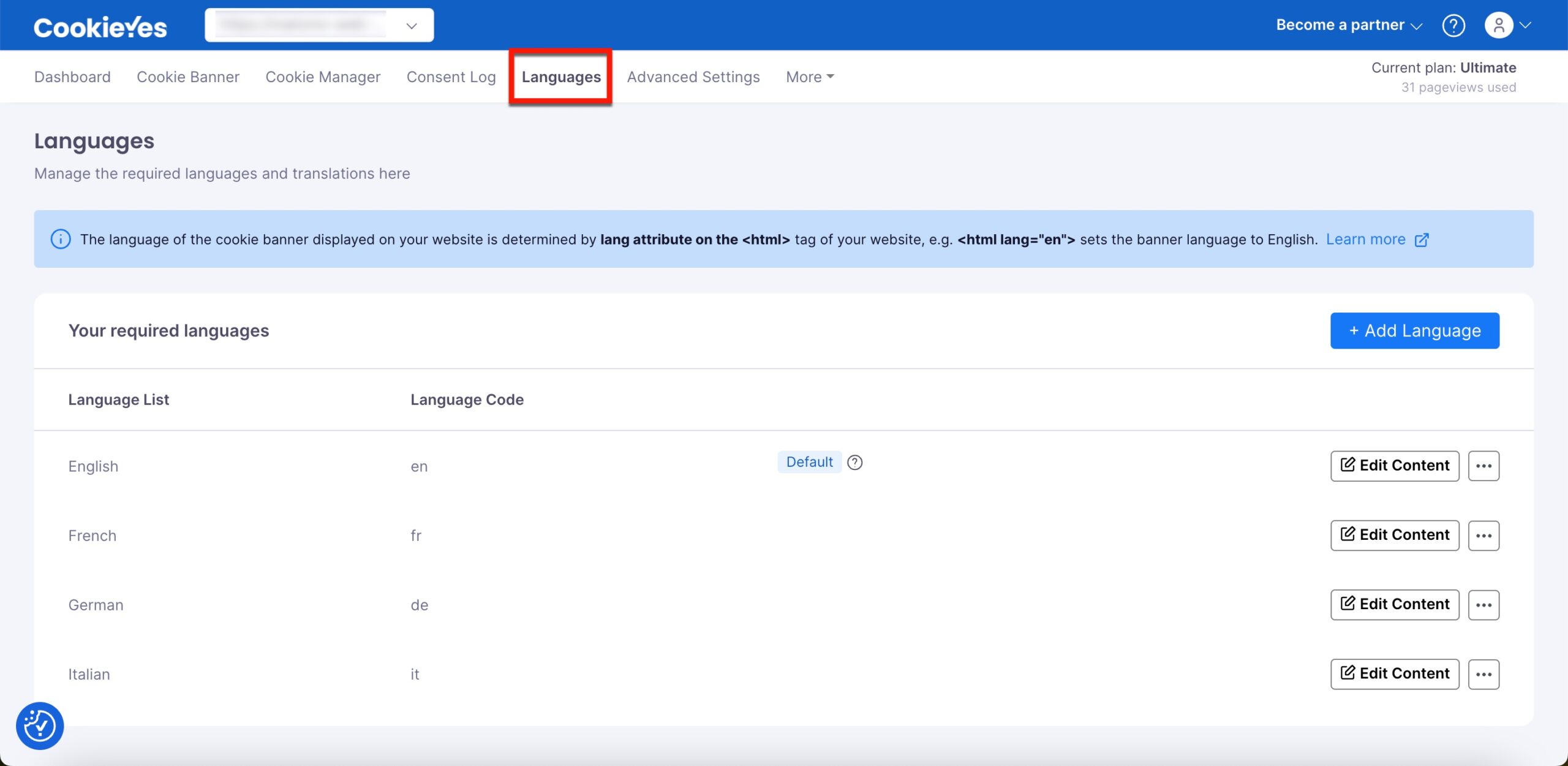Click the Add Language button

[1414, 330]
